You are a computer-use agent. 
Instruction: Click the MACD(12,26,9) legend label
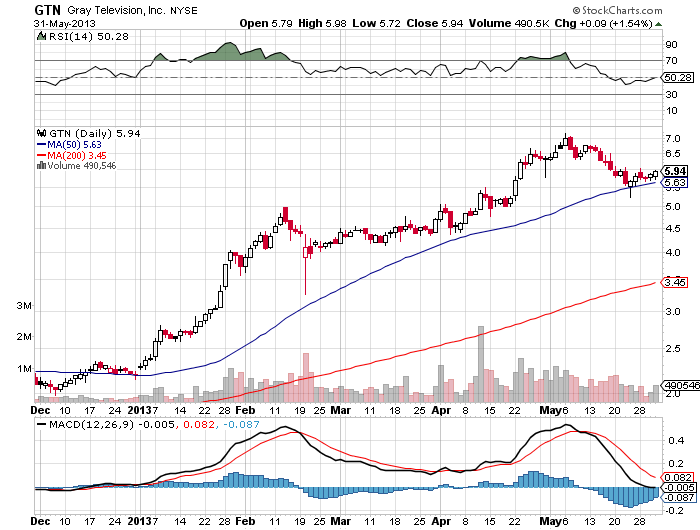(x=92, y=425)
